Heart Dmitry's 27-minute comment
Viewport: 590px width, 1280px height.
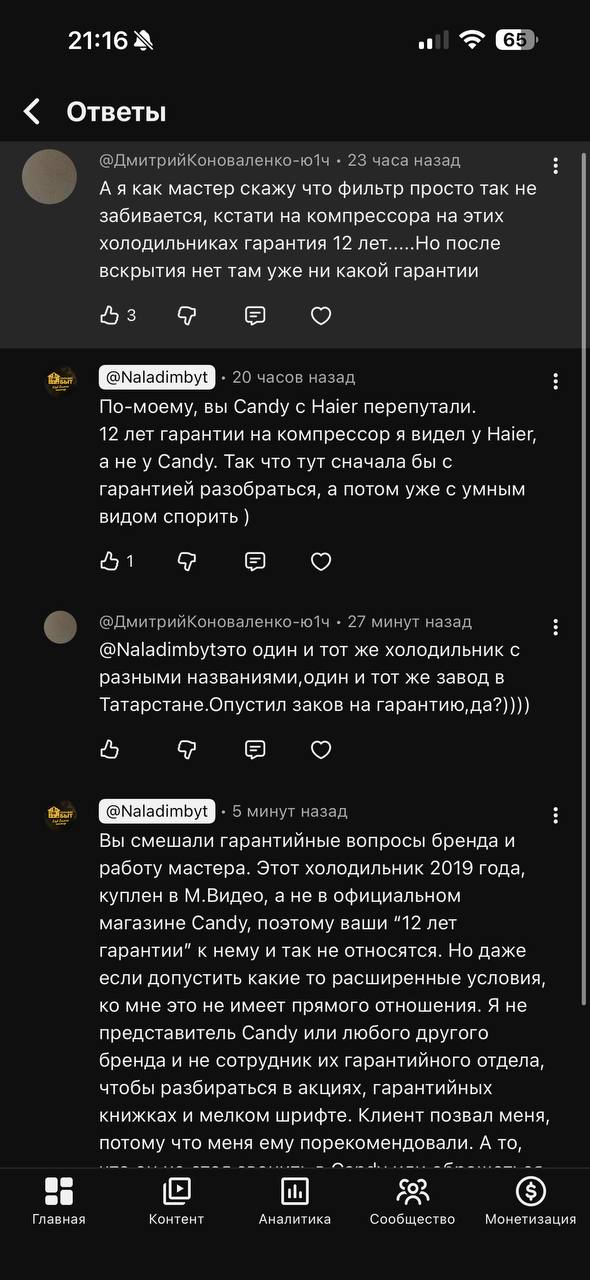coord(320,749)
